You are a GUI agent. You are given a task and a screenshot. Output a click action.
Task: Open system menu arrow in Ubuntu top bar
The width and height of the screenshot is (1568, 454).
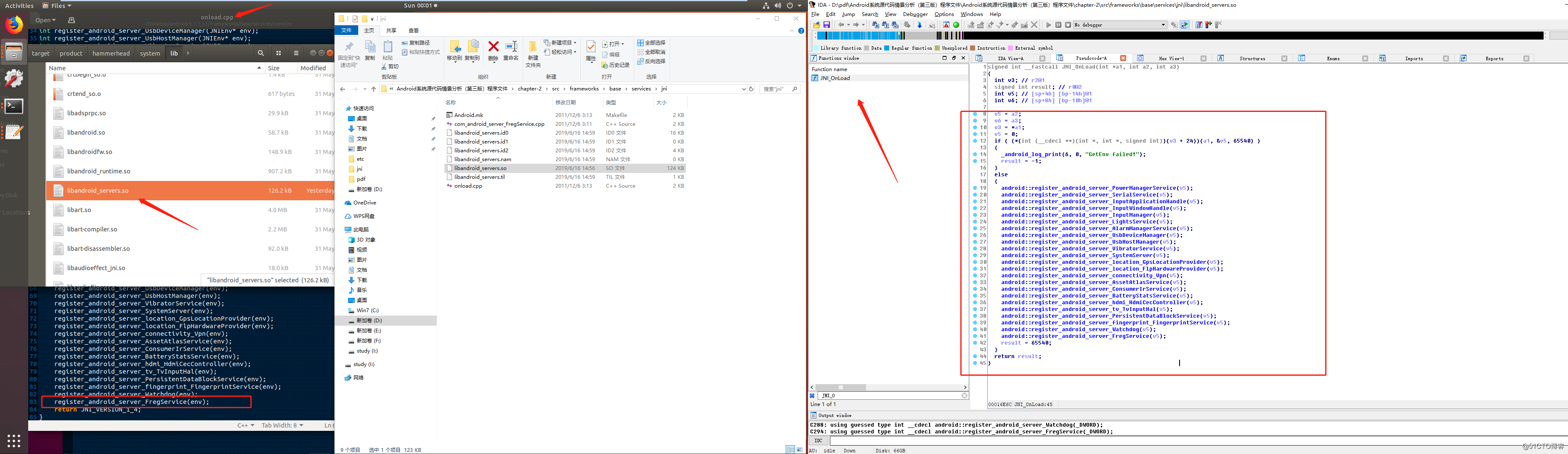pyautogui.click(x=799, y=5)
